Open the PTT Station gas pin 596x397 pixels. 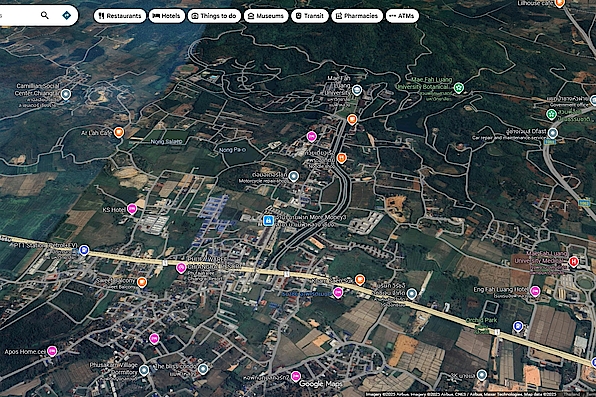84,250
